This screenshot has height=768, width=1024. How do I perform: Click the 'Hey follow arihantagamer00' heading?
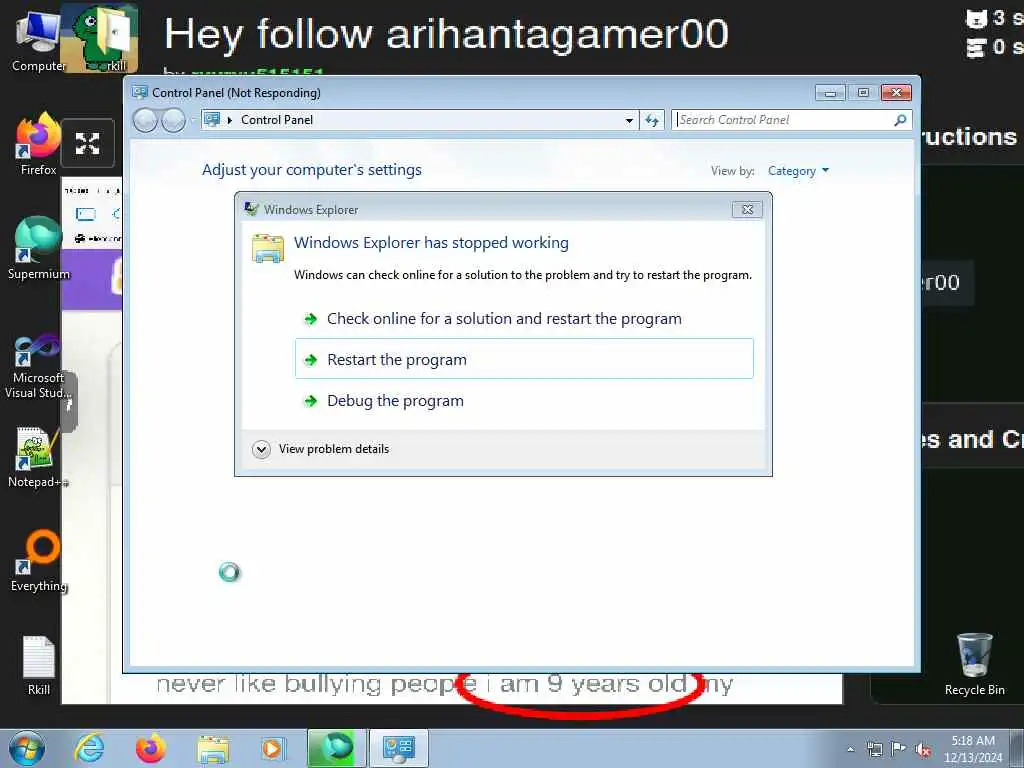point(446,34)
